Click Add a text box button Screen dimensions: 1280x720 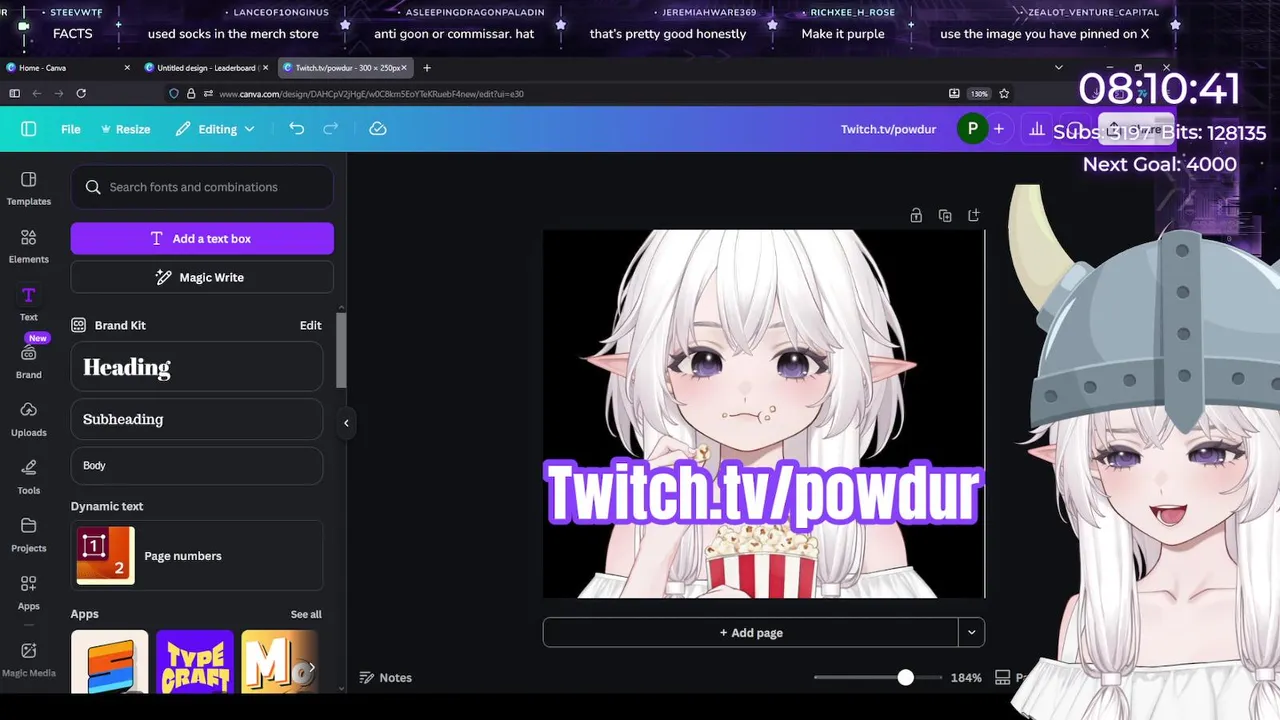(202, 238)
